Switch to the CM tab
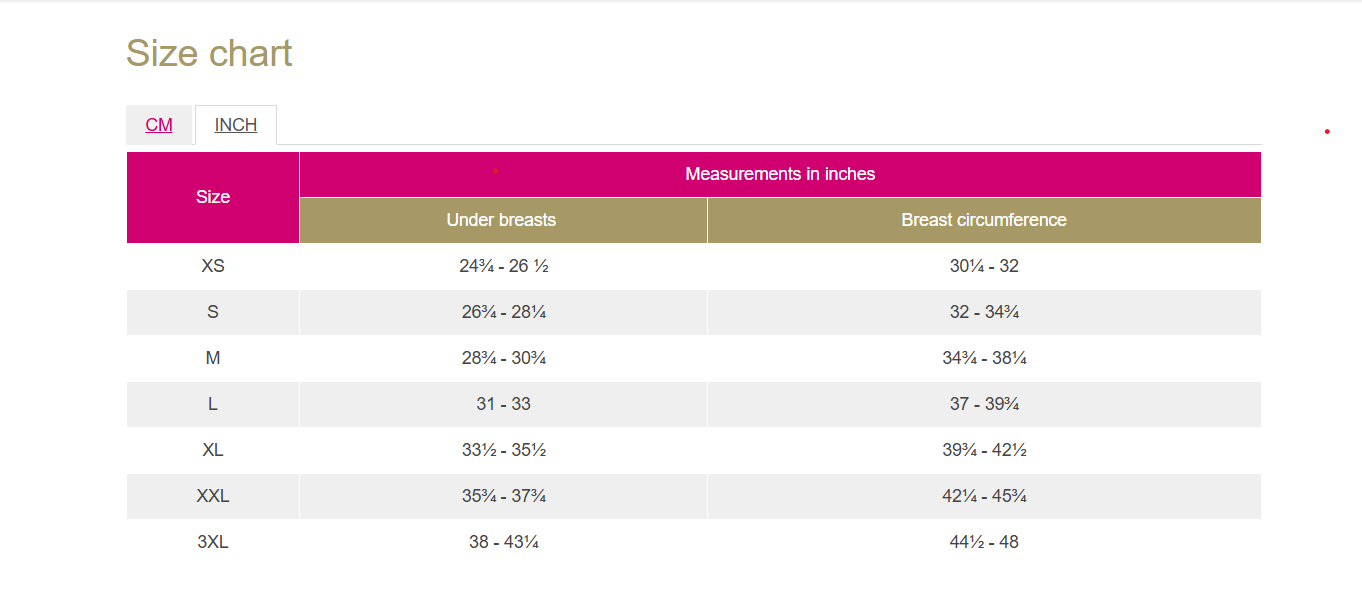 (159, 125)
